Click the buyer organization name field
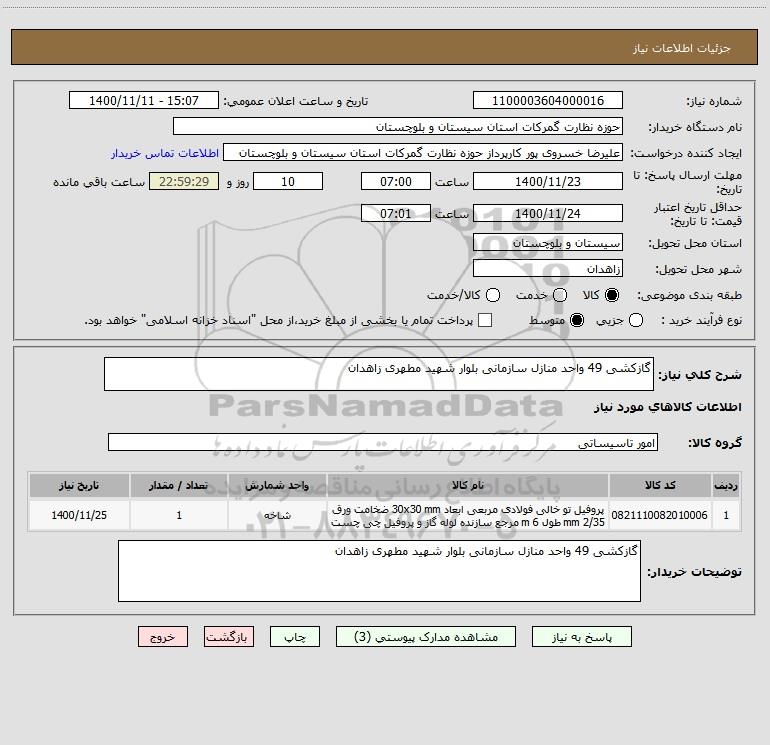This screenshot has height=745, width=770. [x=398, y=126]
